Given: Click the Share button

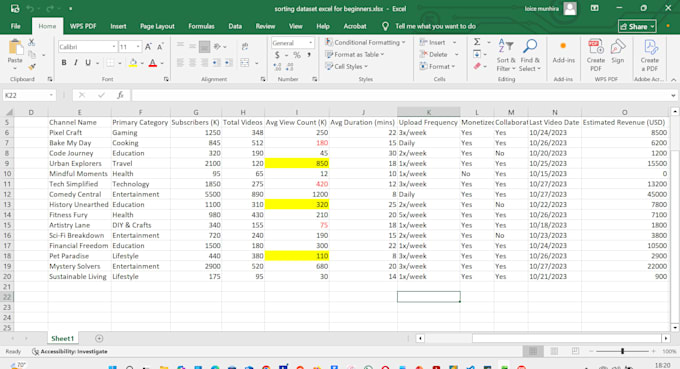Looking at the screenshot, I should (x=637, y=26).
